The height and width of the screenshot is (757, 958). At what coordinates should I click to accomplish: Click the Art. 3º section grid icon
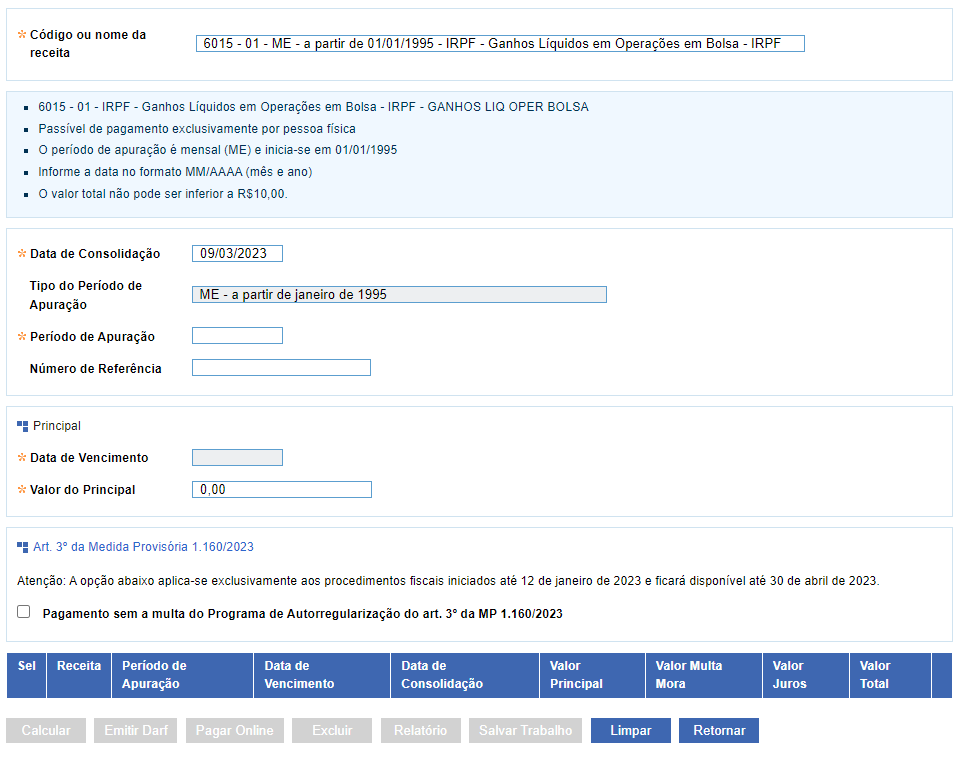[x=23, y=547]
